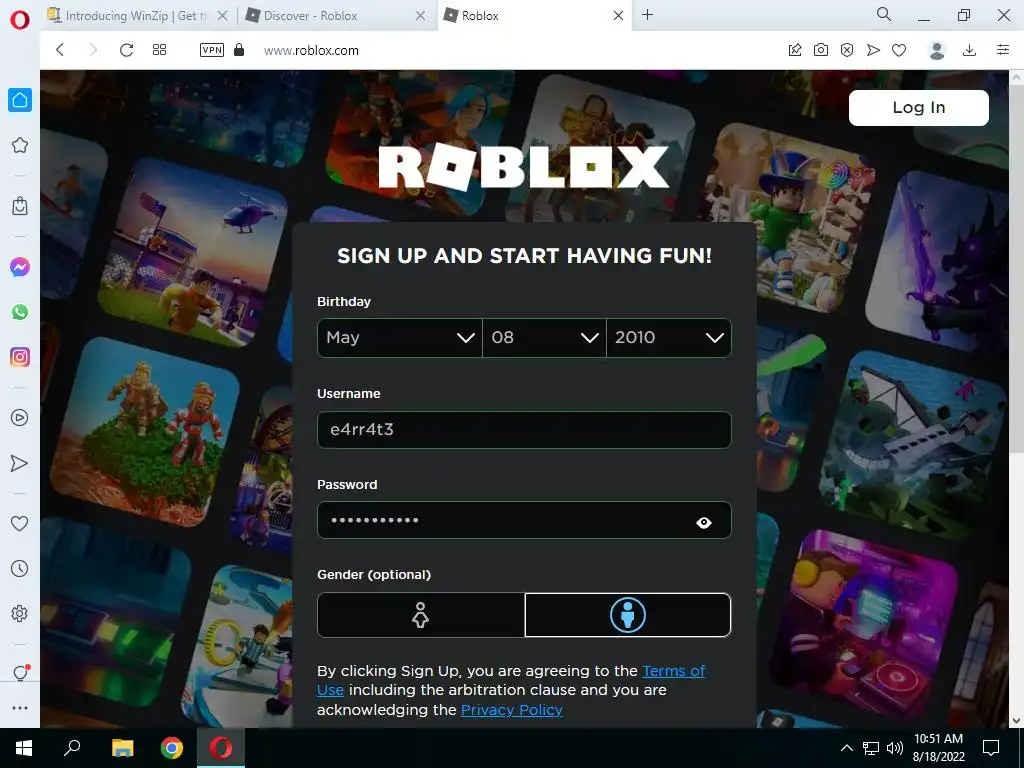Image resolution: width=1024 pixels, height=768 pixels.
Task: Reload the Roblox page
Action: (x=126, y=50)
